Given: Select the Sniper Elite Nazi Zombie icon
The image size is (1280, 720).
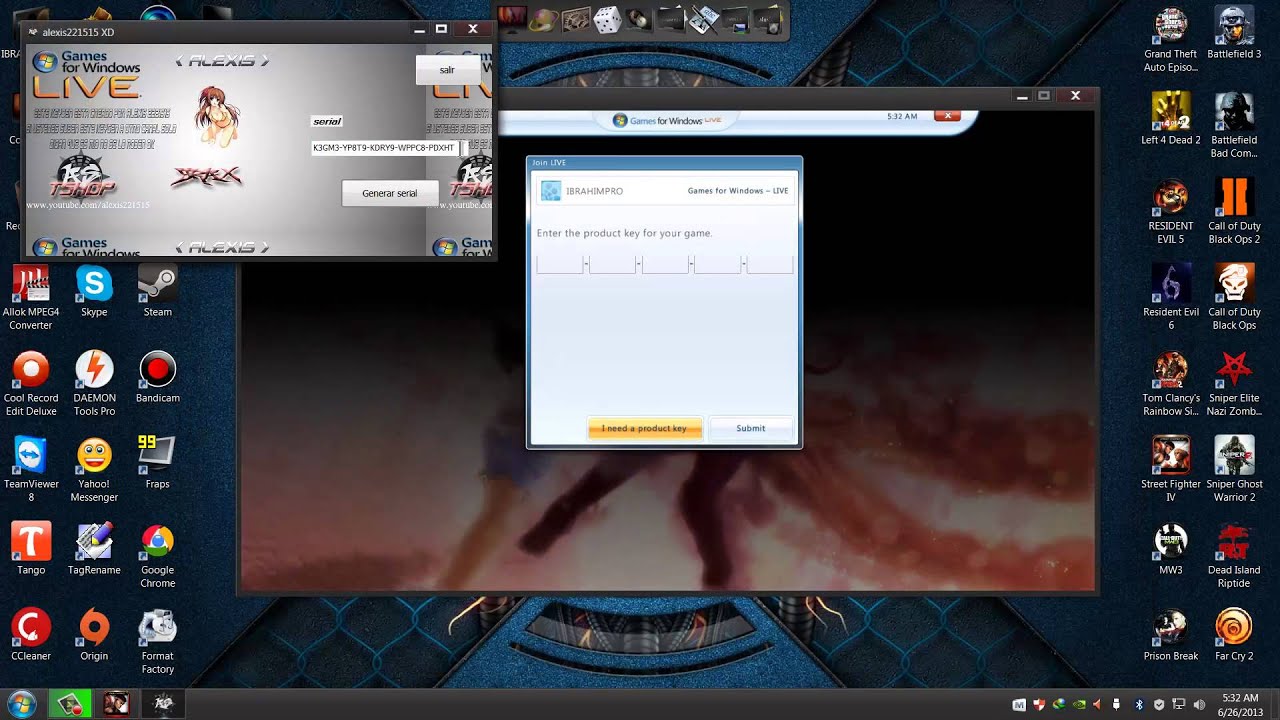Looking at the screenshot, I should [x=1234, y=370].
